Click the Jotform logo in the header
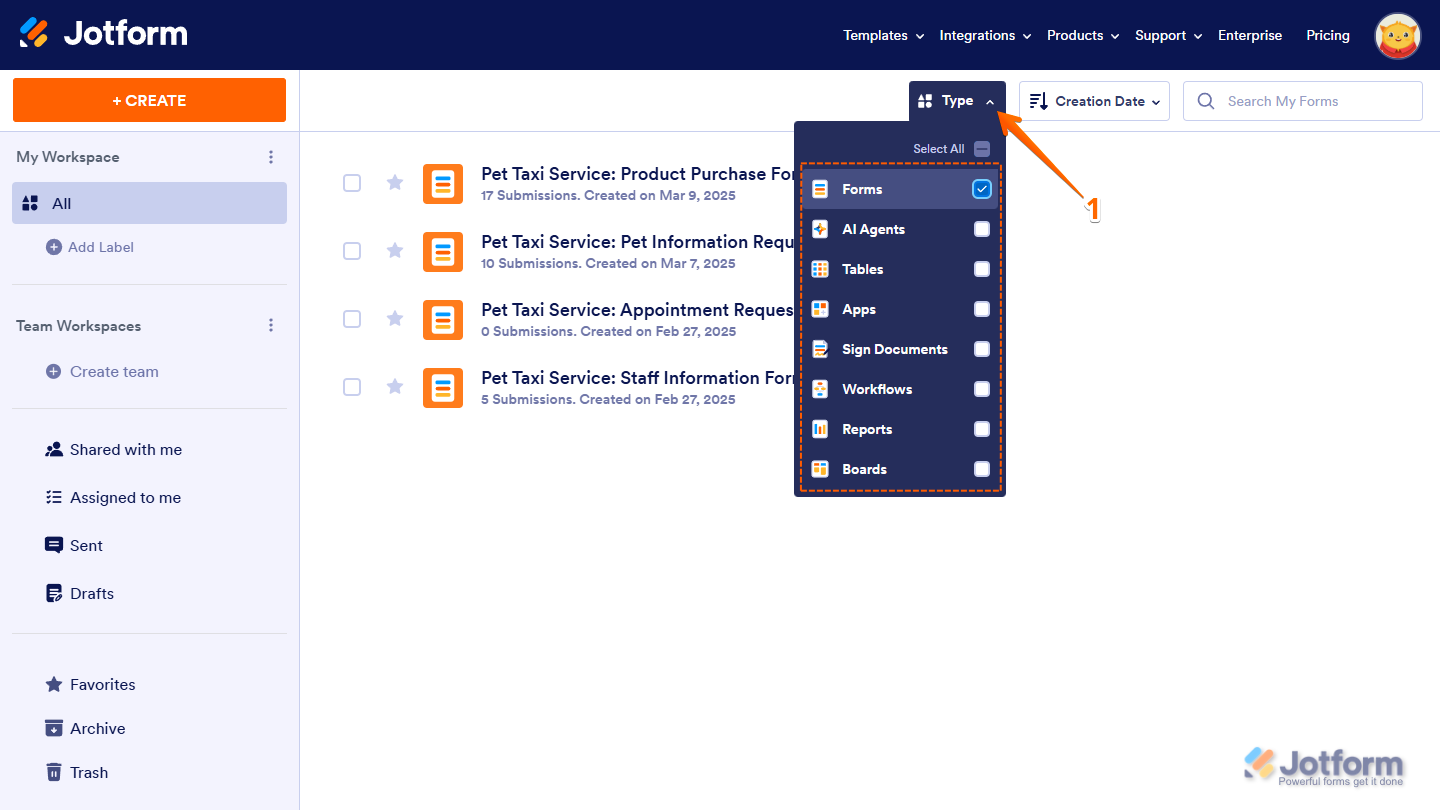Image resolution: width=1440 pixels, height=810 pixels. pyautogui.click(x=103, y=33)
